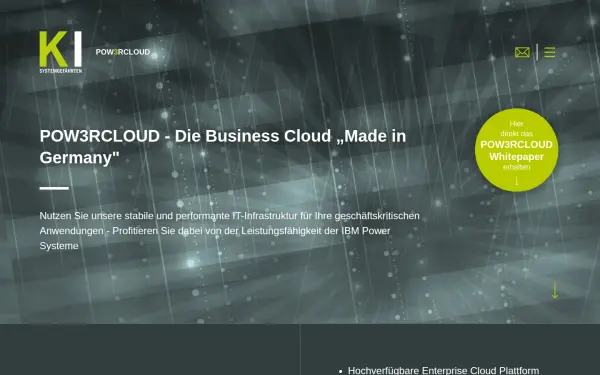Open the hamburger menu icon
Image resolution: width=600 pixels, height=375 pixels.
point(549,52)
